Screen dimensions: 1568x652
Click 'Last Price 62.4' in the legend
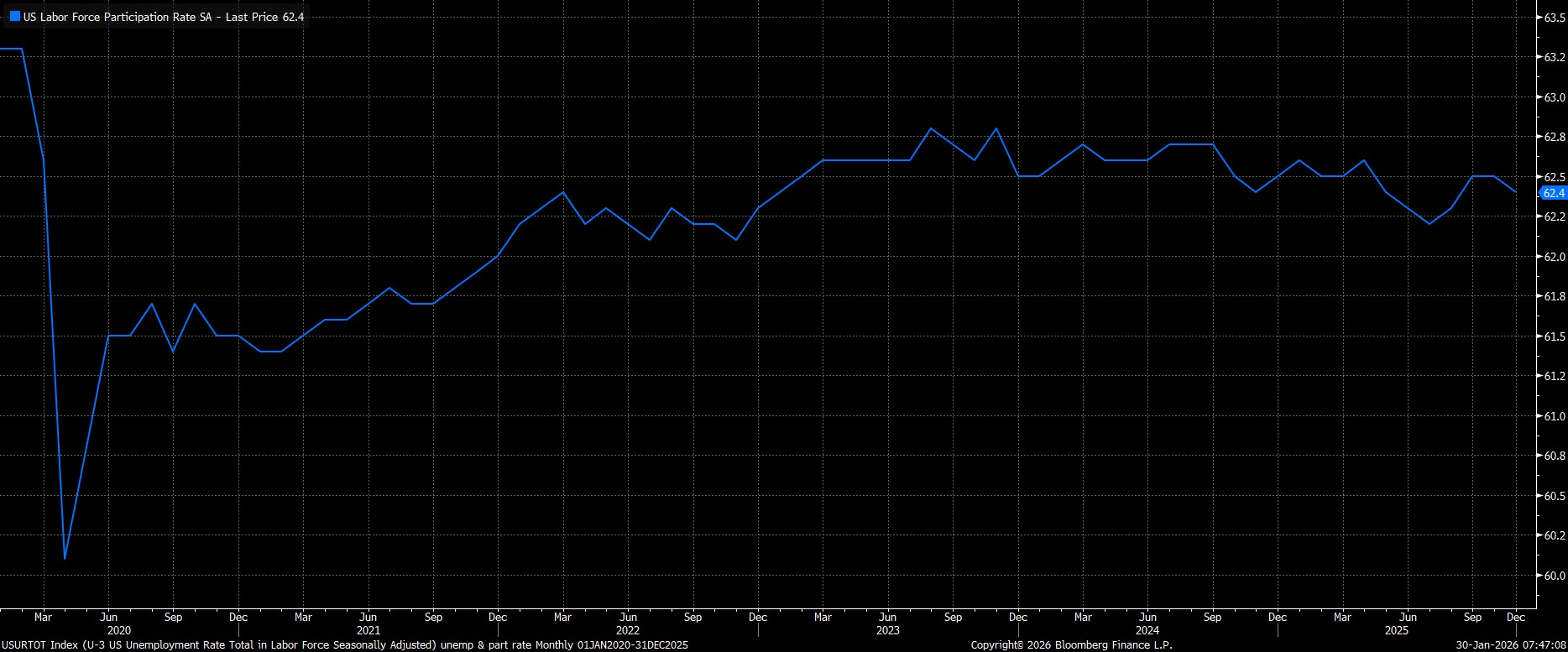(x=265, y=17)
